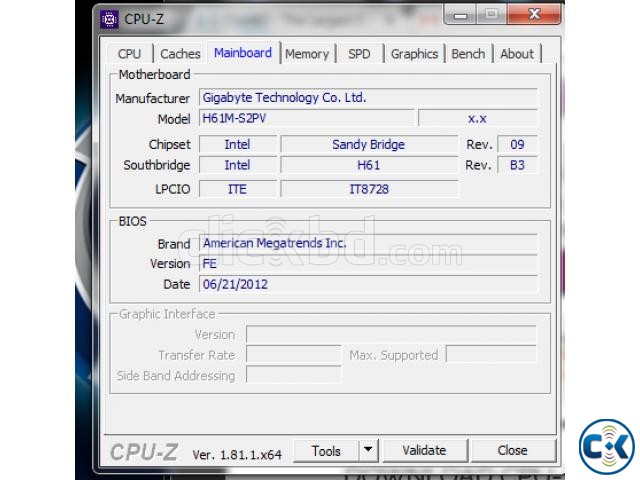
Task: Open the Memory tab
Action: pyautogui.click(x=307, y=54)
